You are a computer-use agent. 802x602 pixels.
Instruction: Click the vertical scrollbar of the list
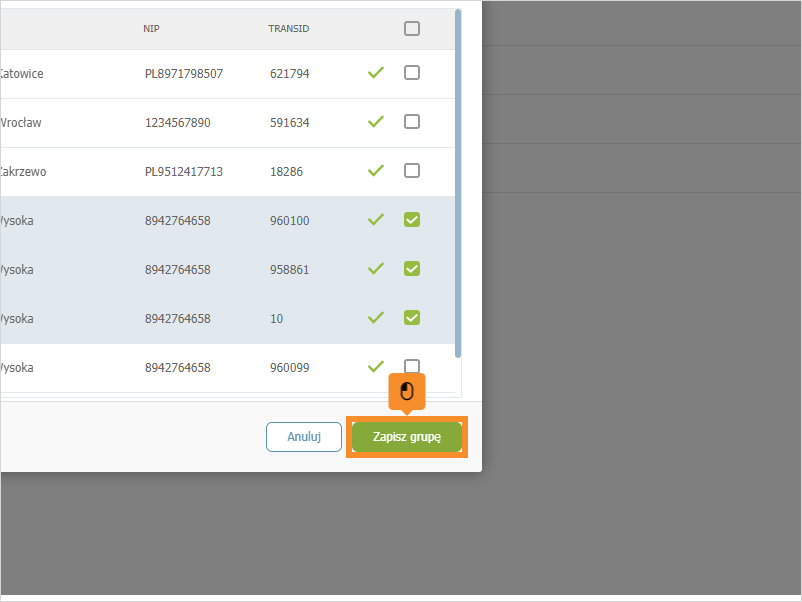(458, 184)
